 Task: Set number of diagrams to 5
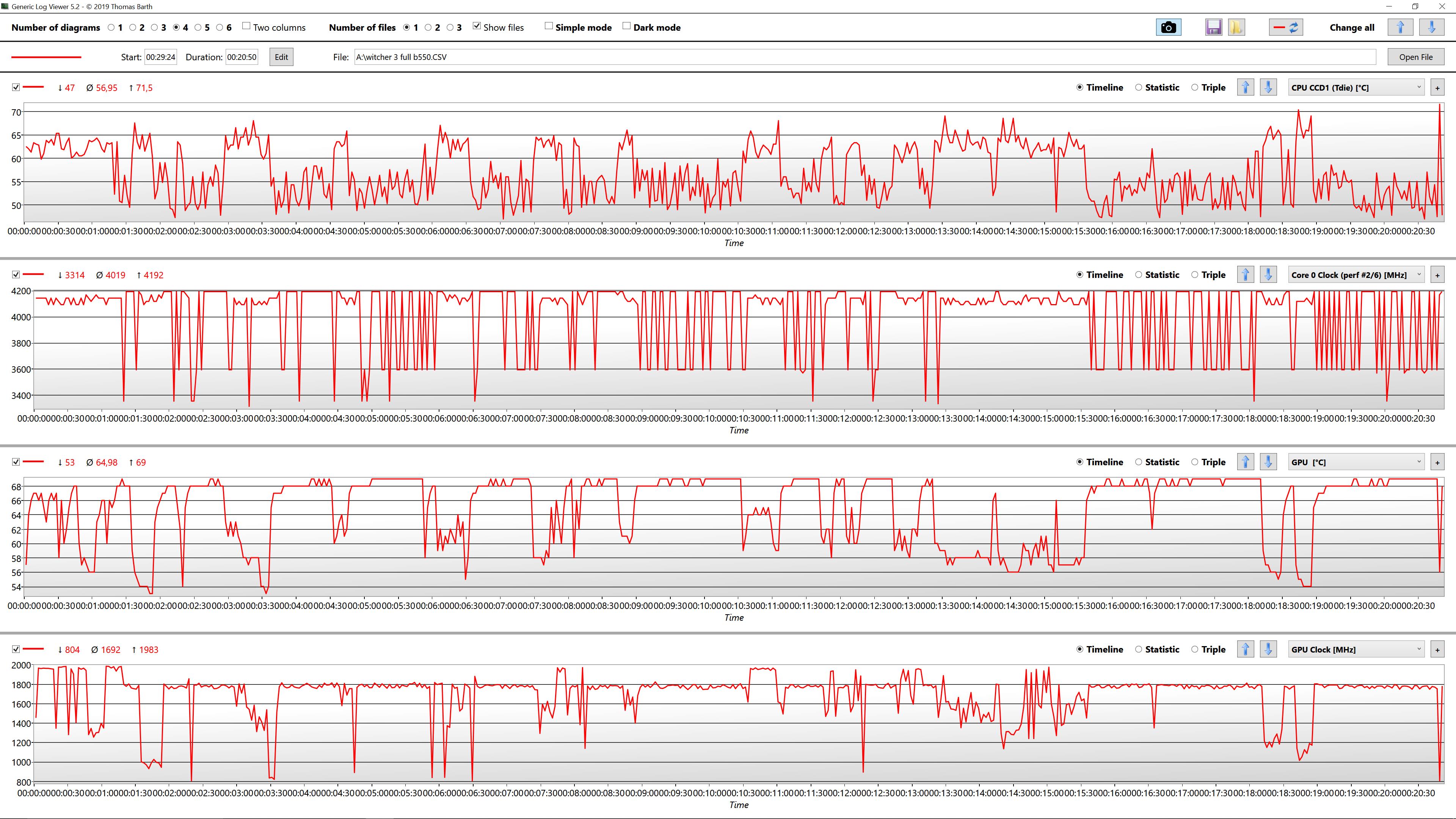[198, 27]
